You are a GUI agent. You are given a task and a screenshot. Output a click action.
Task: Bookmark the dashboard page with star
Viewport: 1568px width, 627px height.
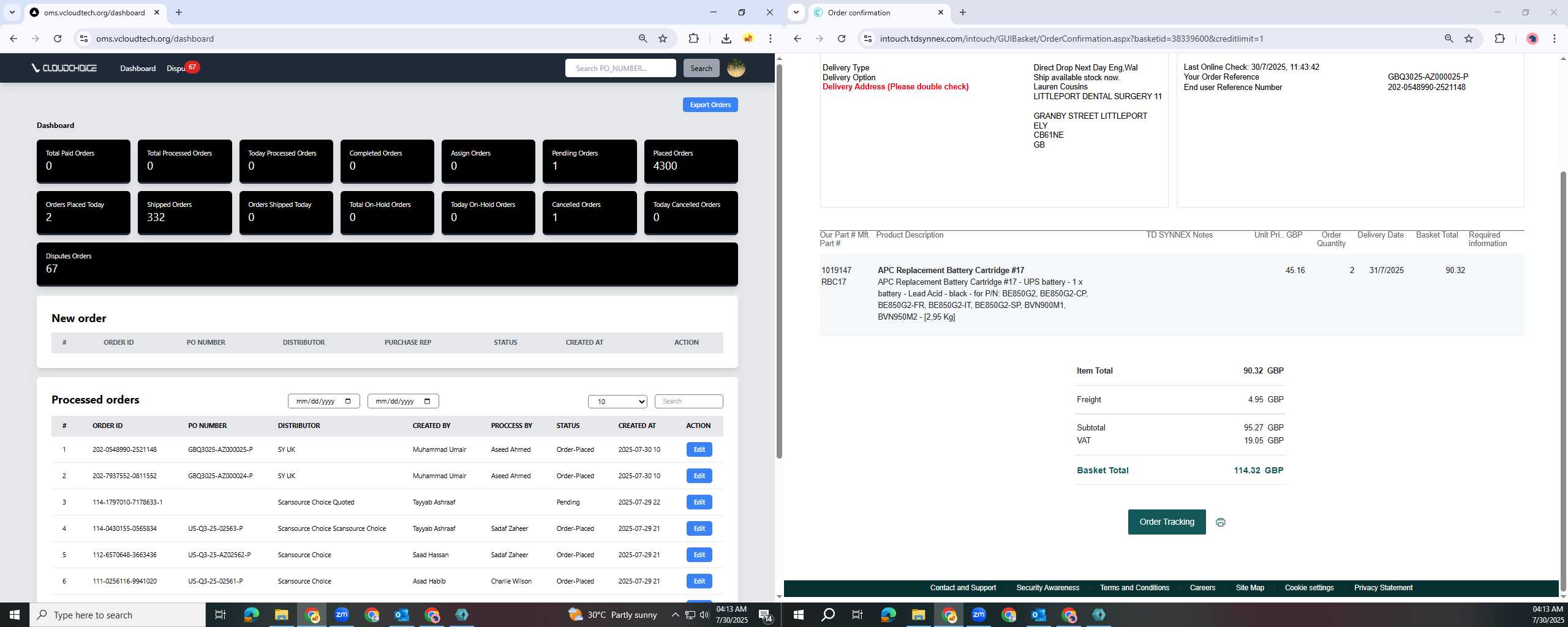click(x=663, y=39)
